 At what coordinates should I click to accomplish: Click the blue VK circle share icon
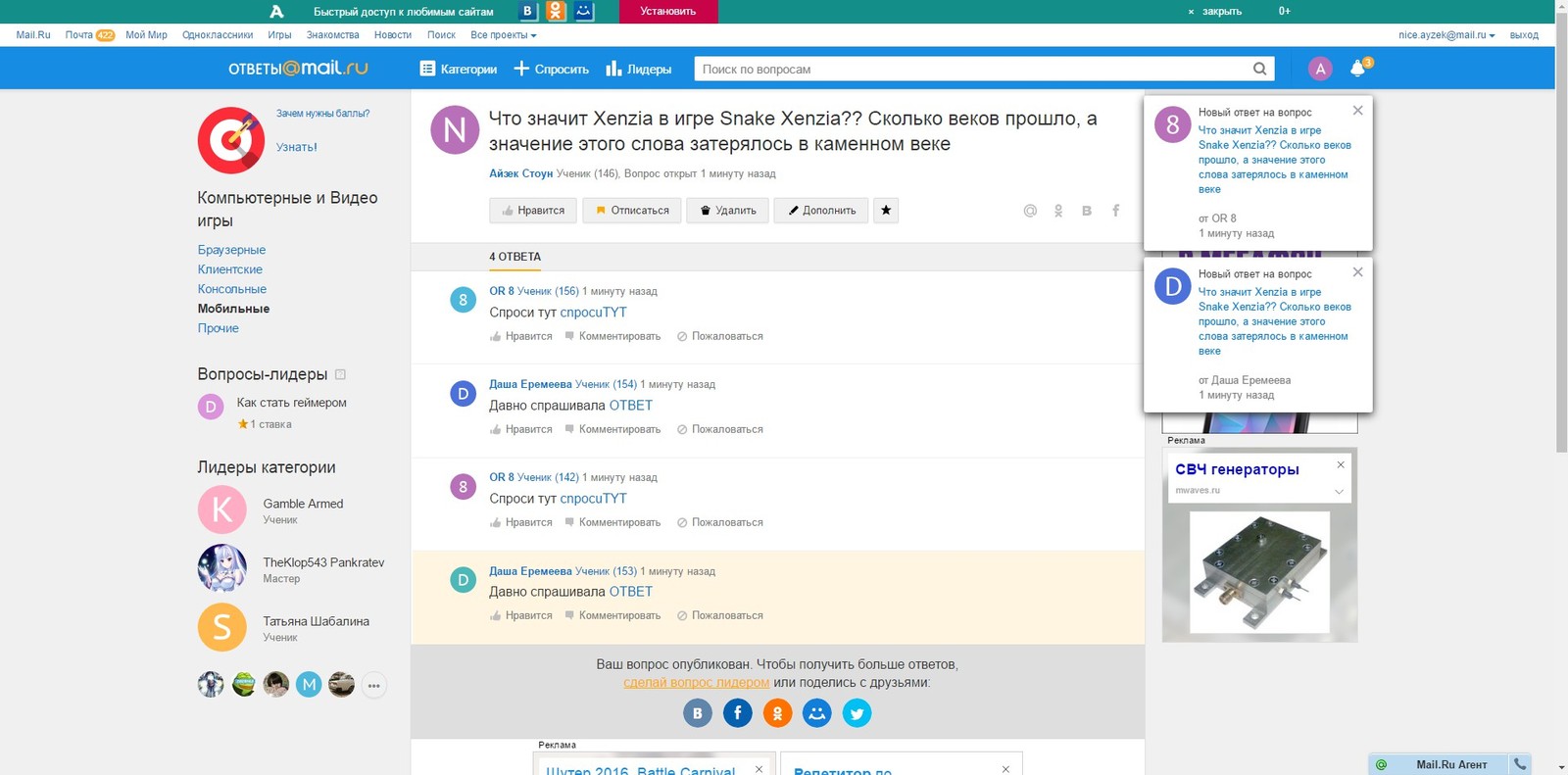[x=698, y=713]
